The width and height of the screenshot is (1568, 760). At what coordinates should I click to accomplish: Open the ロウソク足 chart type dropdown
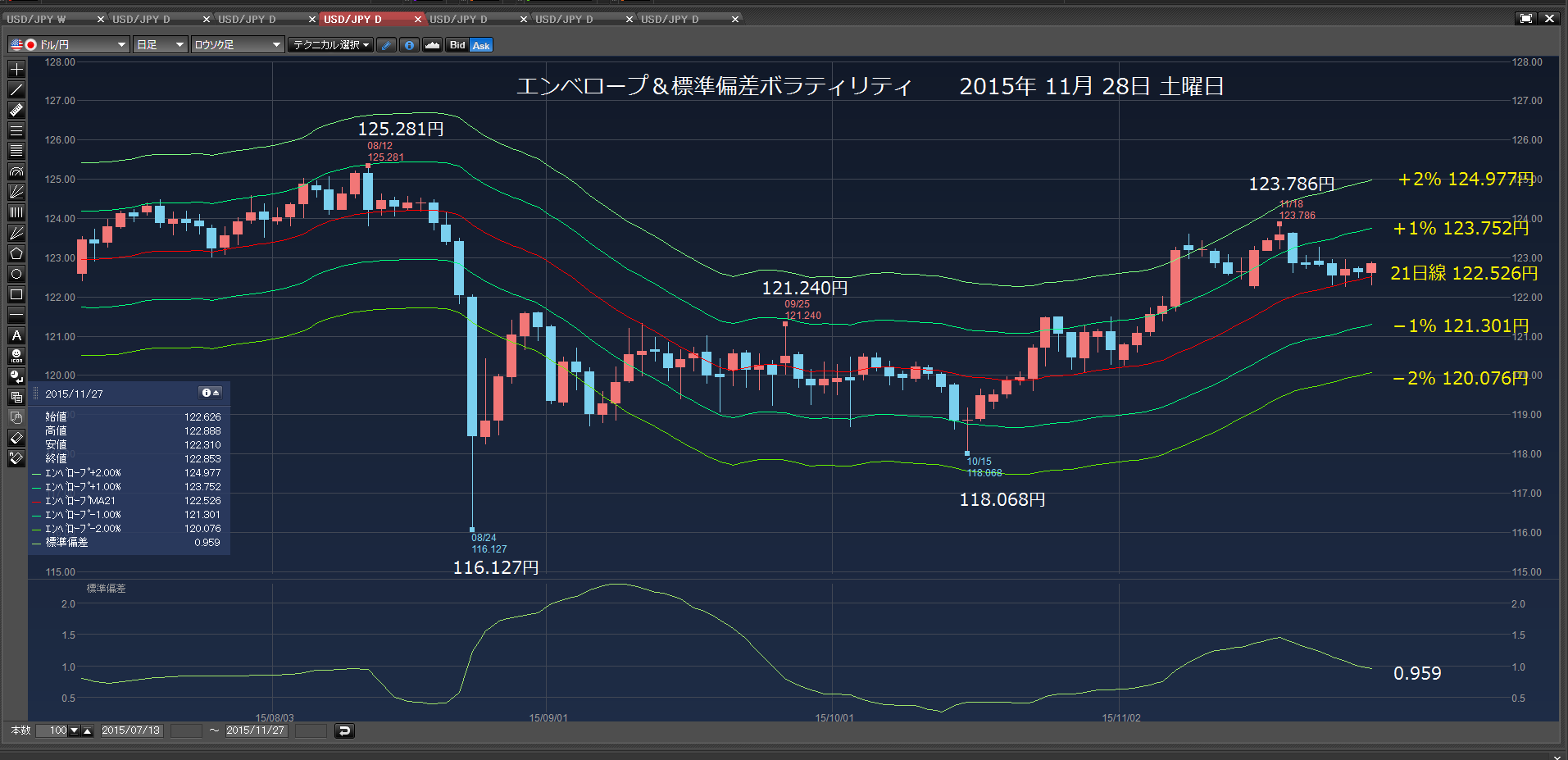tap(238, 45)
